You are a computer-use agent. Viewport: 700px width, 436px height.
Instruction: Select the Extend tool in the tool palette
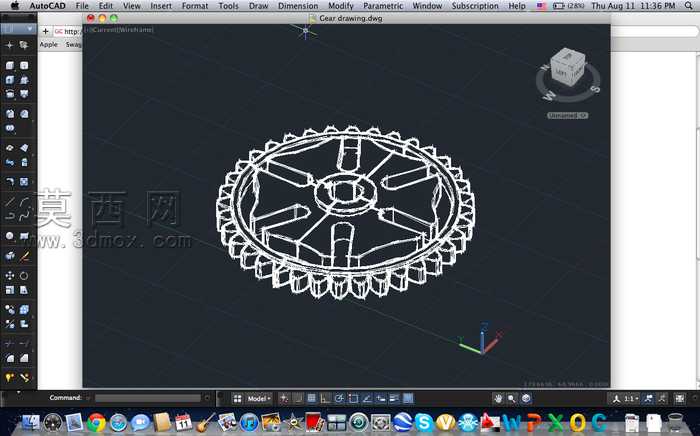pos(24,343)
